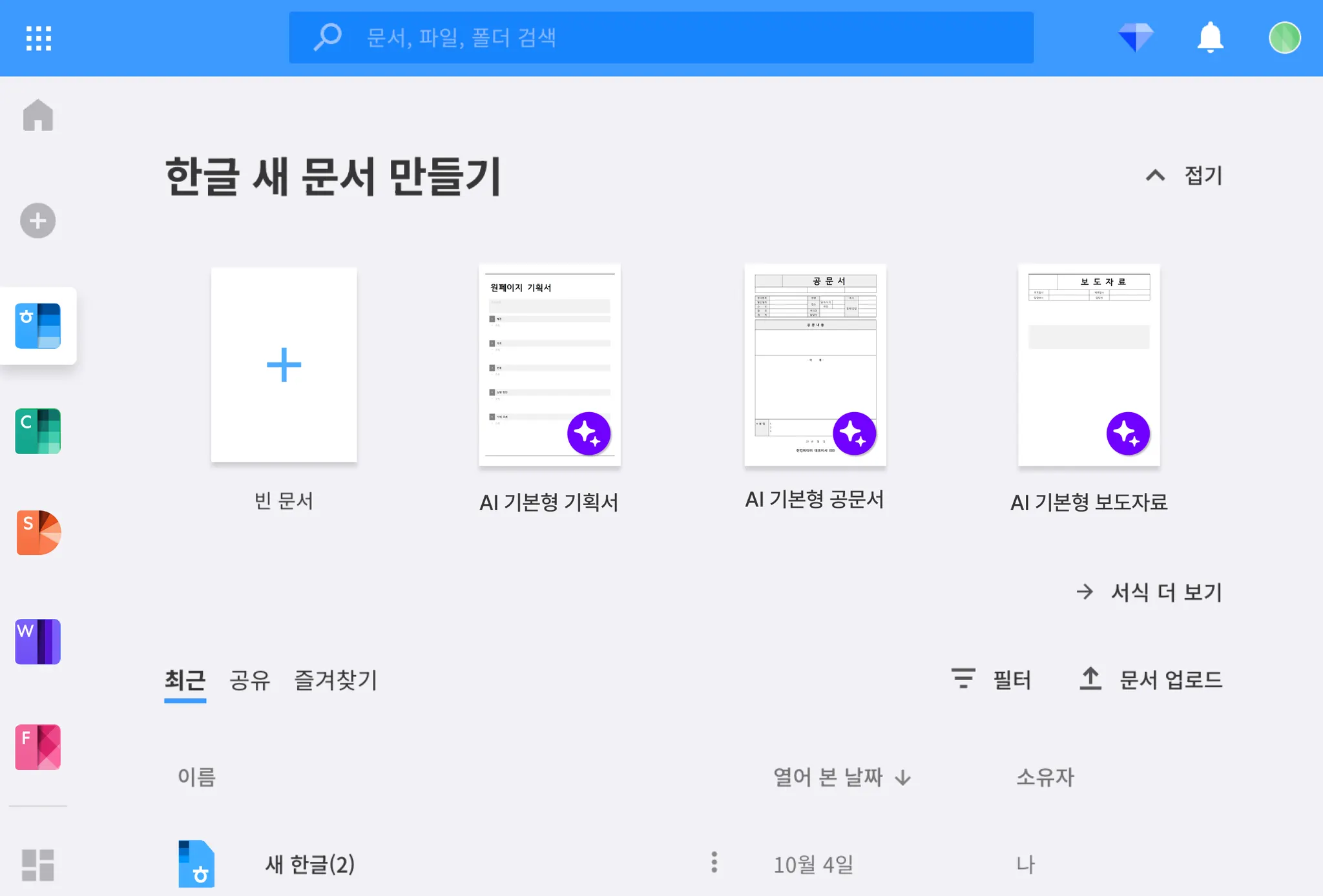Open the 필터 filter options
1323x896 pixels.
point(992,679)
